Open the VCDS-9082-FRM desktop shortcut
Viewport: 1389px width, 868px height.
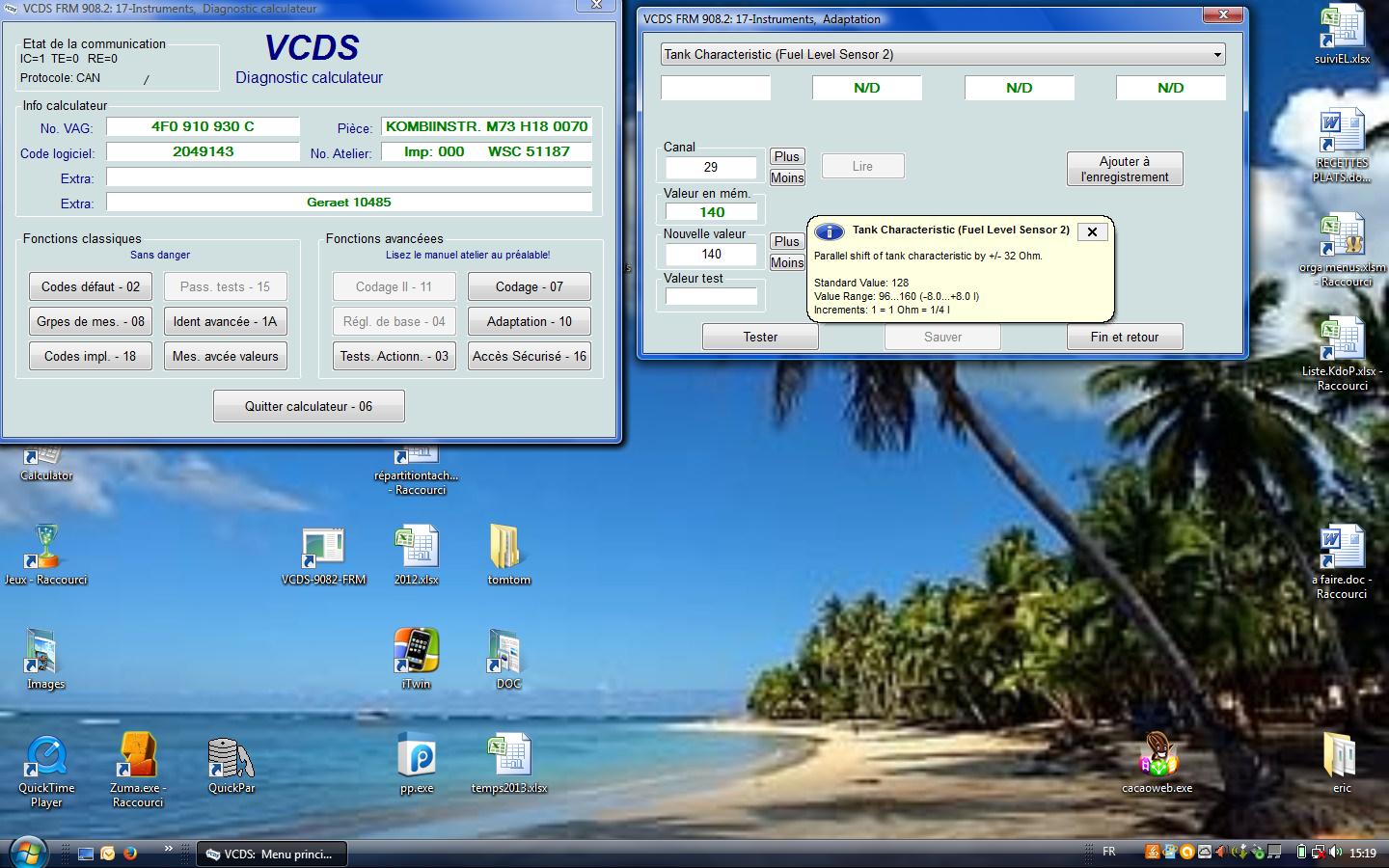(323, 550)
